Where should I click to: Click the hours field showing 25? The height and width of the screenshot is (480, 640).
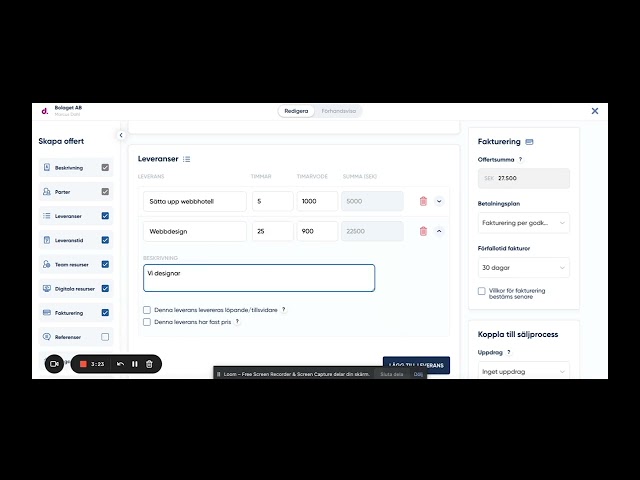tap(273, 231)
